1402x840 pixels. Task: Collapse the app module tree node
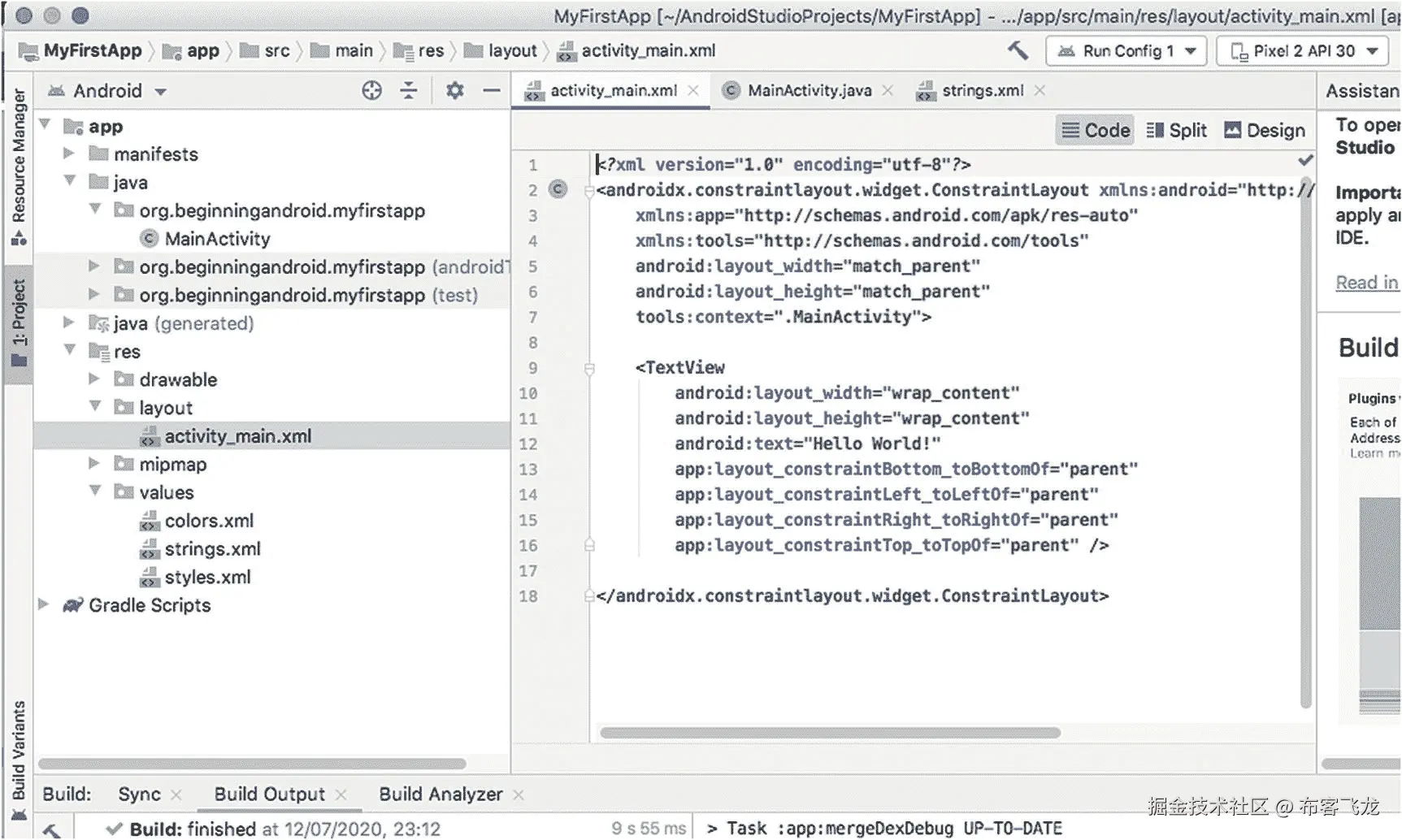[46, 125]
